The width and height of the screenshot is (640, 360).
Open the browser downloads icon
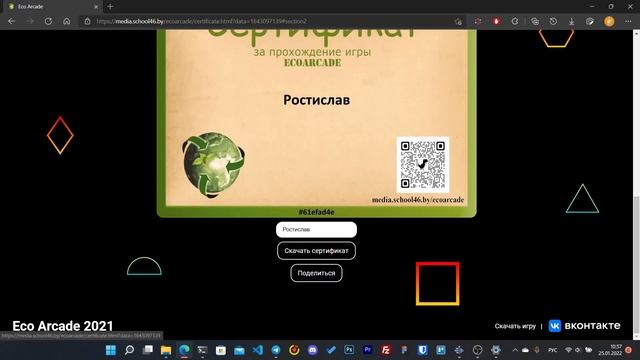coord(571,21)
